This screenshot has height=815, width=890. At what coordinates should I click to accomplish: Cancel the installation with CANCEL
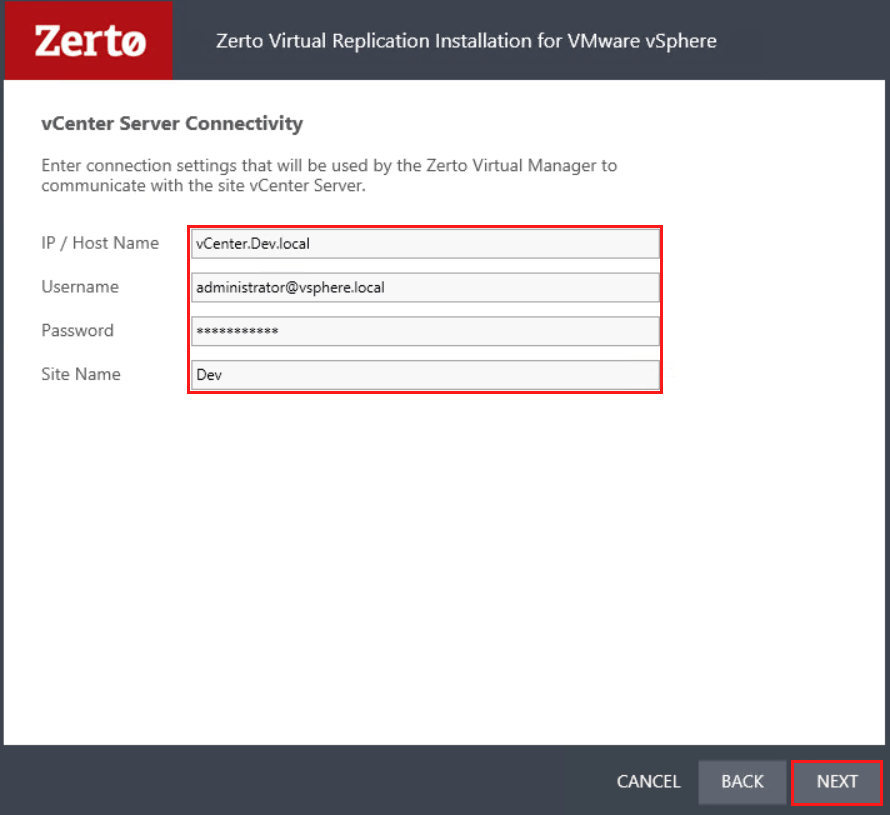[648, 782]
